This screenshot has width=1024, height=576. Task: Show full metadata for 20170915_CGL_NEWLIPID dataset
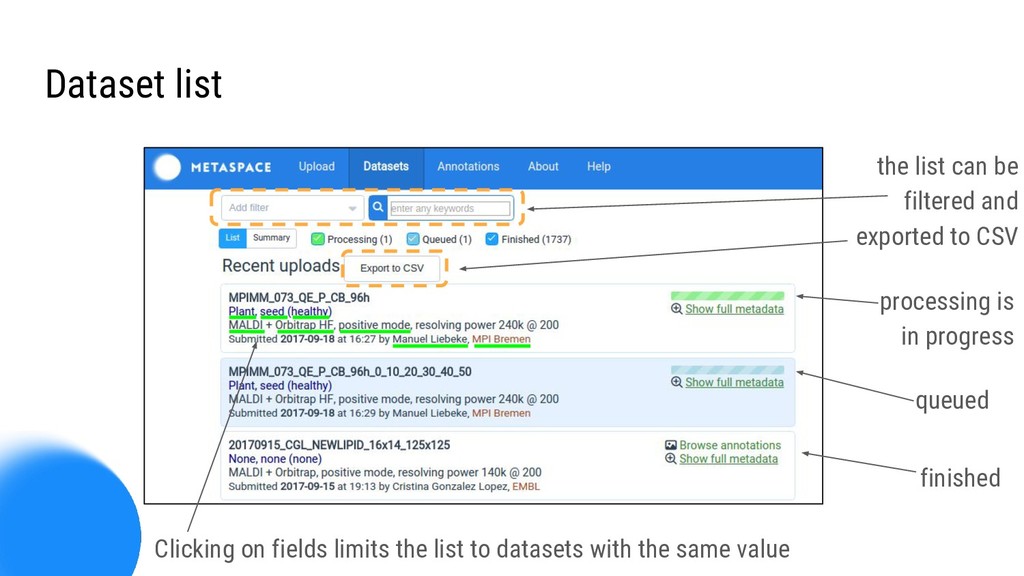coord(729,458)
